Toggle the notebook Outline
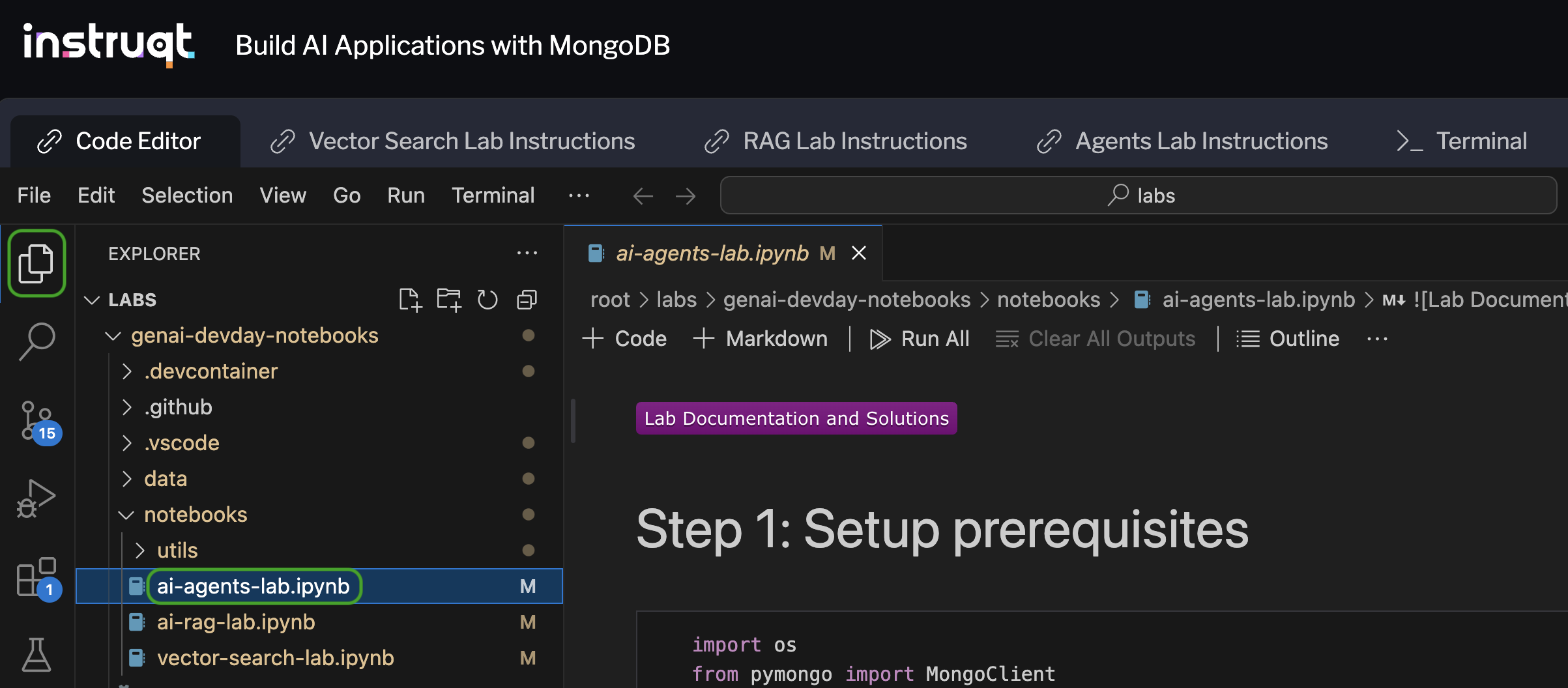 click(1288, 339)
